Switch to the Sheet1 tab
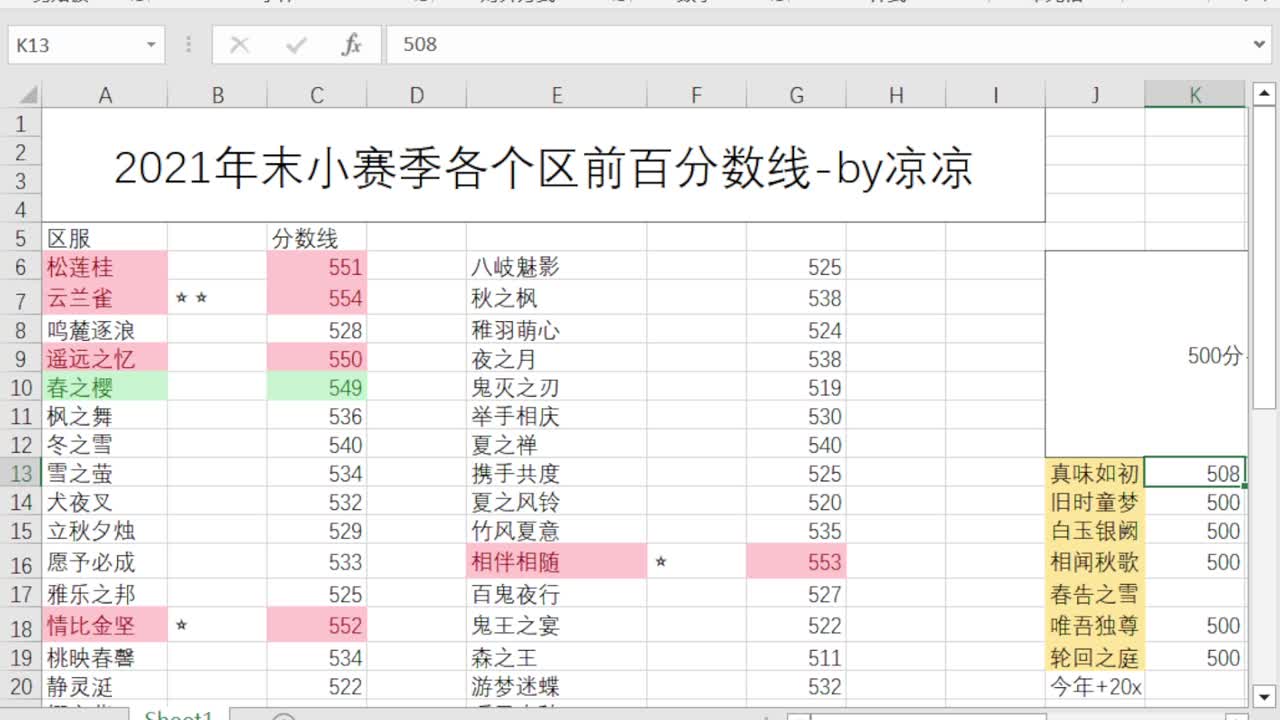This screenshot has height=720, width=1280. pyautogui.click(x=178, y=715)
